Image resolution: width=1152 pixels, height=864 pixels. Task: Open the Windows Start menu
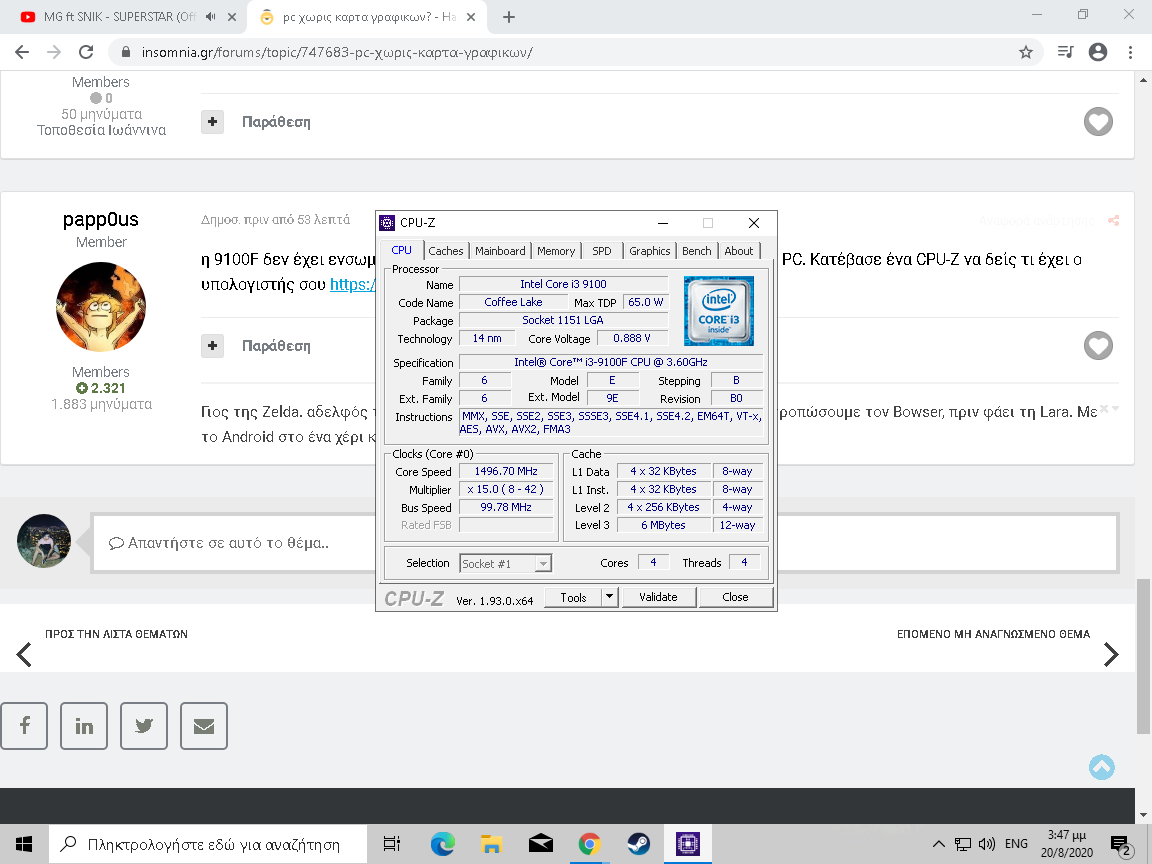pyautogui.click(x=24, y=844)
